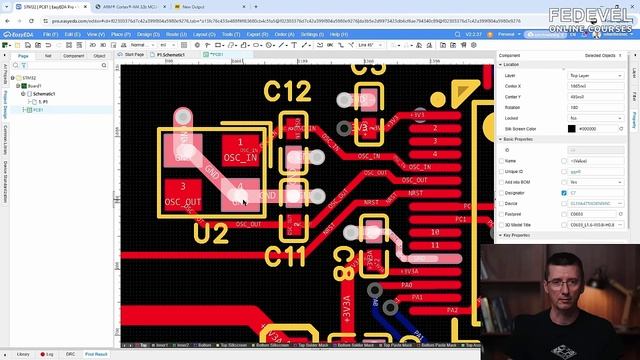Viewport: 640px width, 360px height.
Task: Click the Undo icon in the toolbar
Action: click(x=48, y=45)
